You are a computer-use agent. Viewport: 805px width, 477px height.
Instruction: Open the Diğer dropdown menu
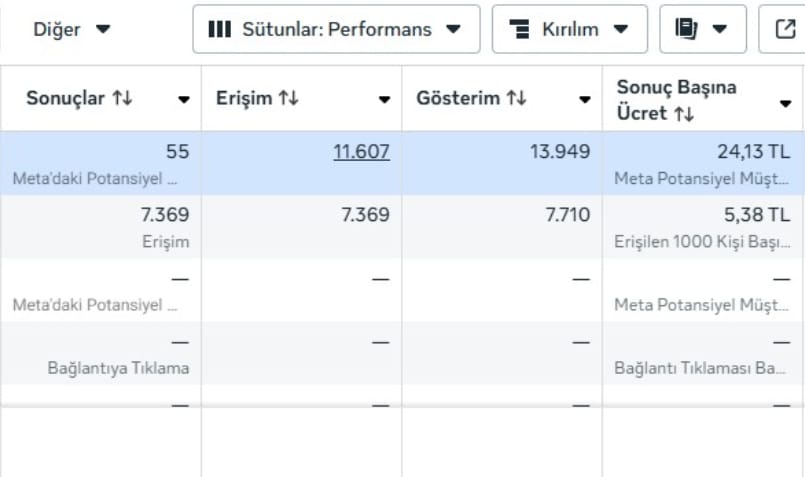tap(71, 29)
